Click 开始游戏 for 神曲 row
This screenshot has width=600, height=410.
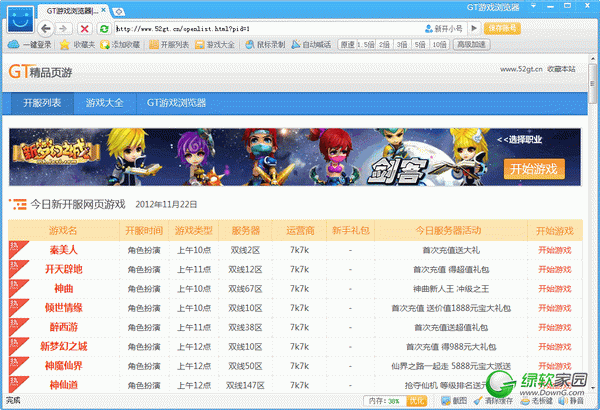click(x=554, y=289)
